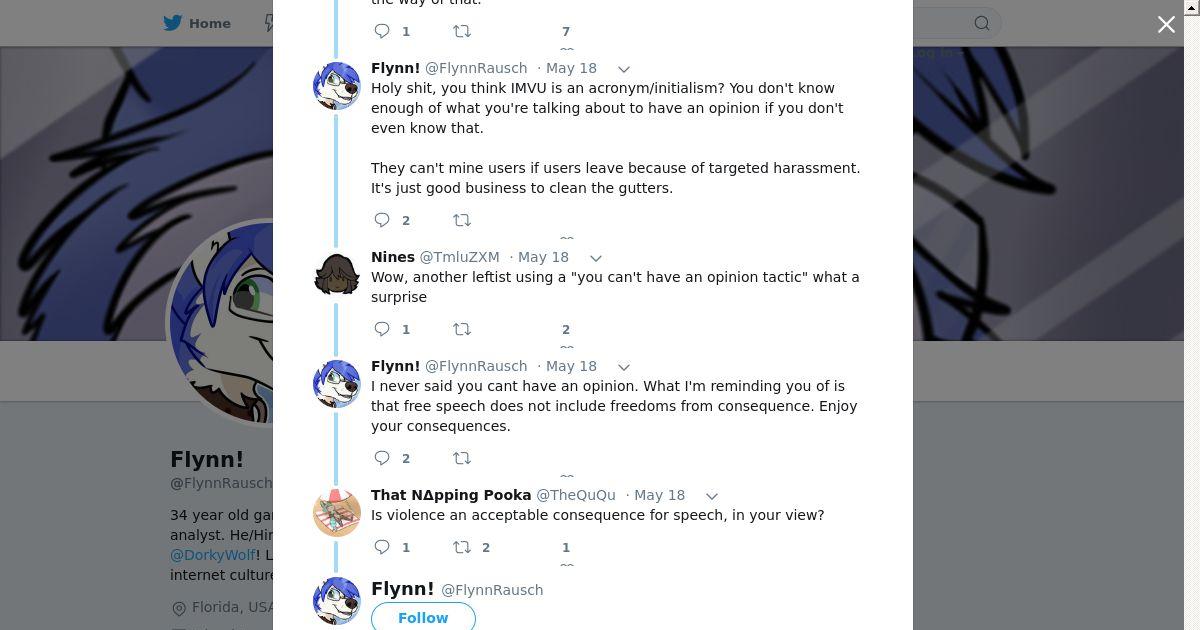
Task: Click Nines' profile avatar
Action: click(337, 274)
